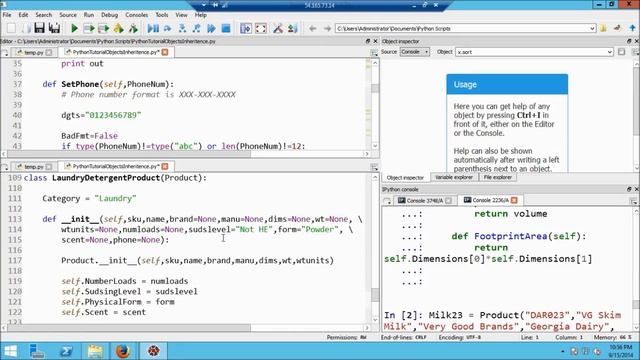Go to parent directory up-arrow icon
Screen dimensions: 640x360
tap(632, 28)
